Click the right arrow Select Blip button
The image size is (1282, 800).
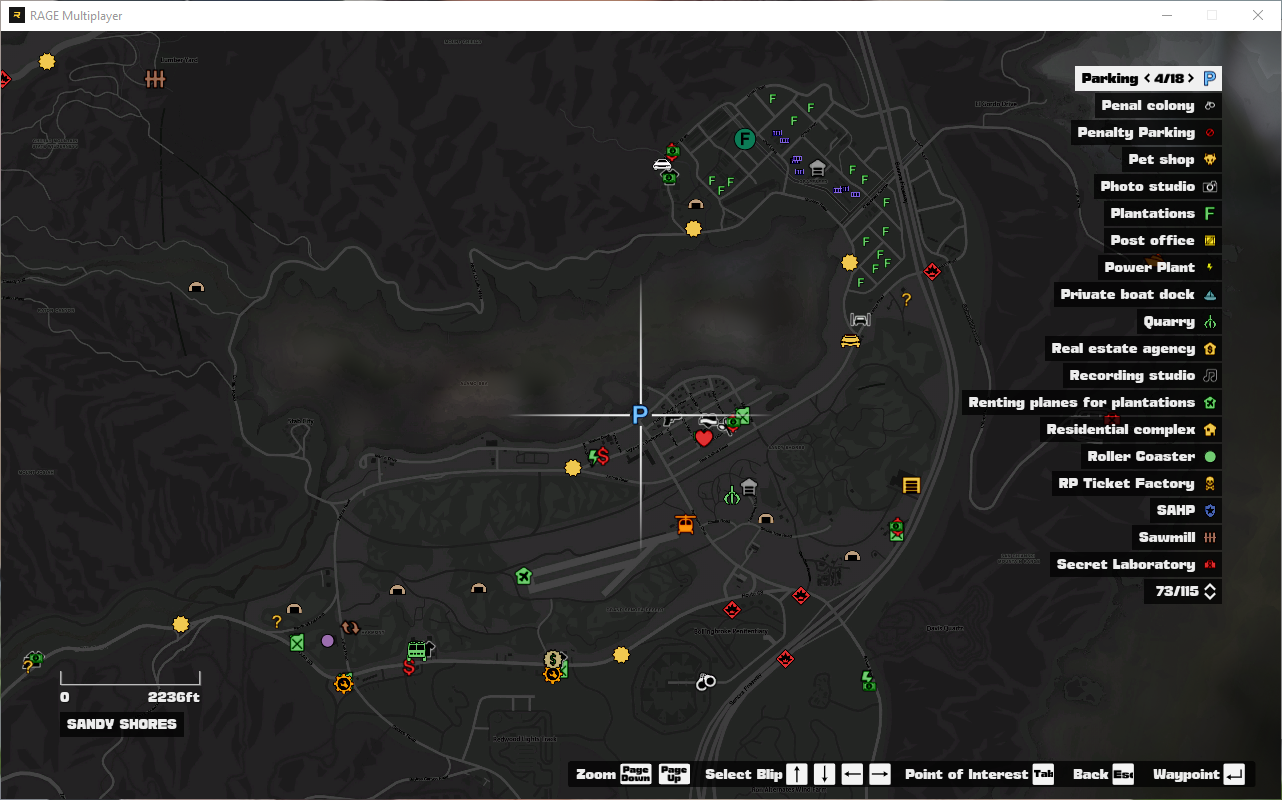click(x=880, y=774)
